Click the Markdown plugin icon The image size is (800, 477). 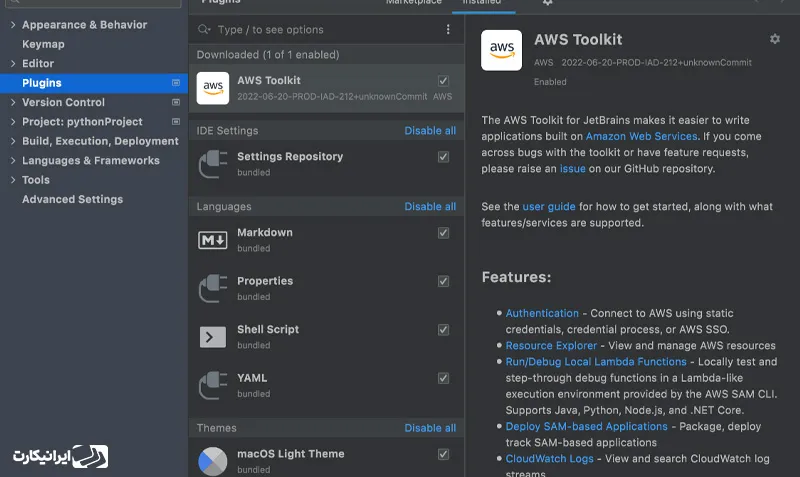(213, 240)
